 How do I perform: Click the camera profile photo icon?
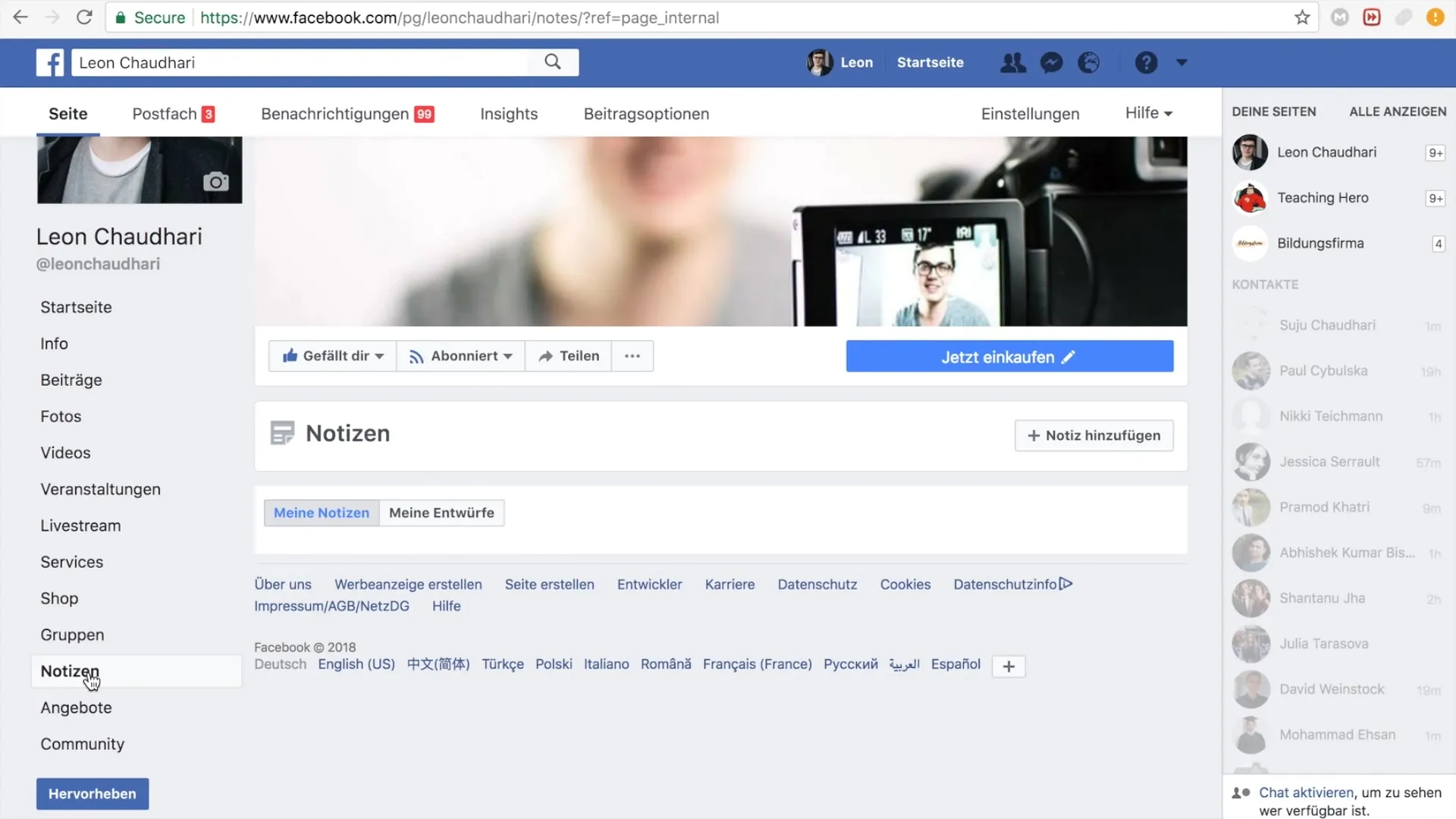coord(217,180)
